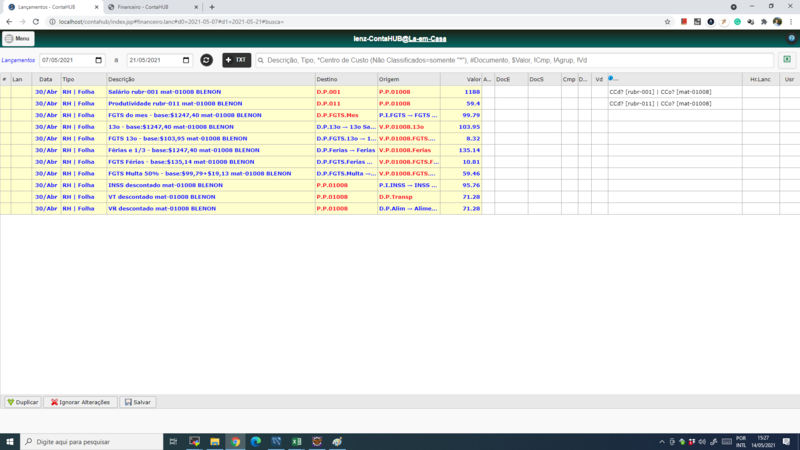Reload the browser page

(36, 22)
